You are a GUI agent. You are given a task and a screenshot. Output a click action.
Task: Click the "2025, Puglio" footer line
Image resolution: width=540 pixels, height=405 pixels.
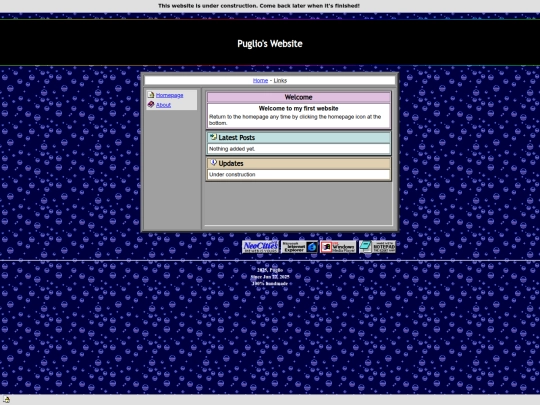coord(270,270)
